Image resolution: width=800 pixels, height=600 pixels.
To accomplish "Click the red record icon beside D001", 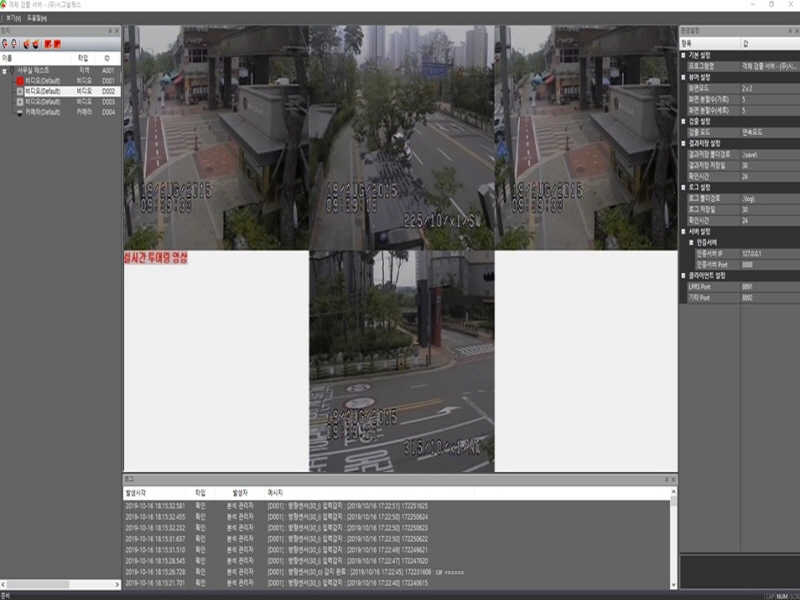I will coord(19,80).
